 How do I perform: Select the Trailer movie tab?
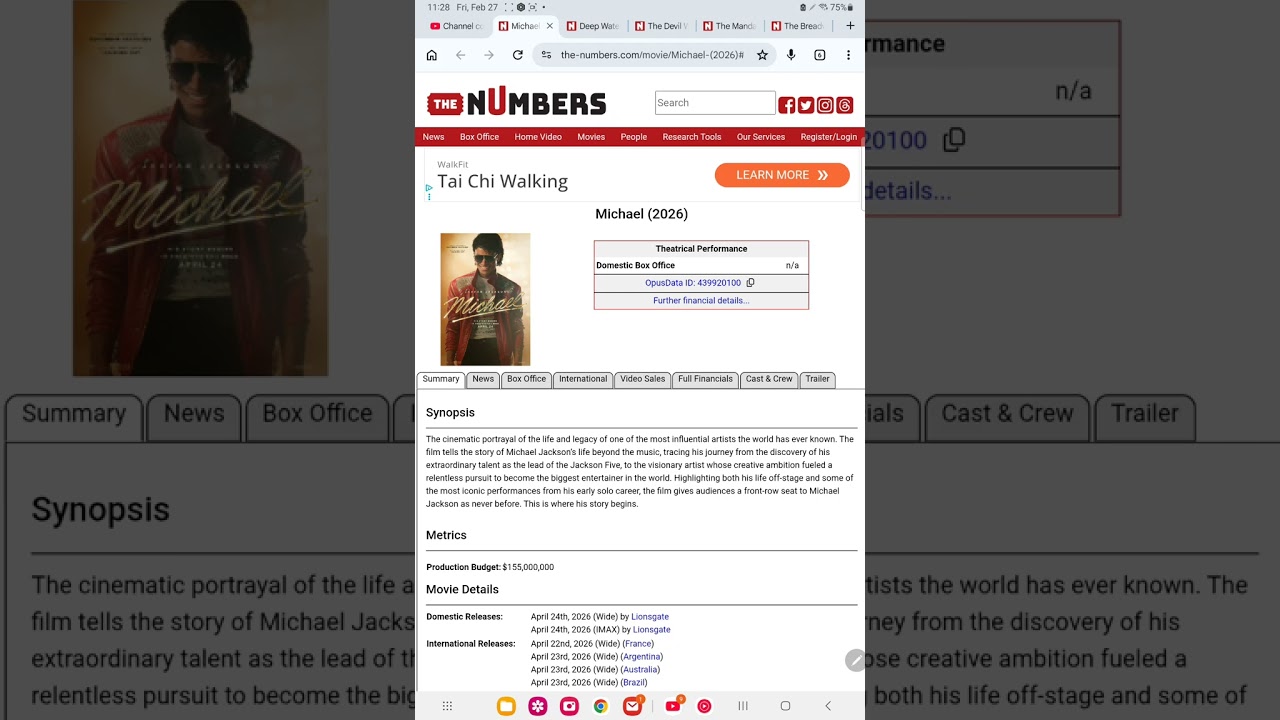point(818,380)
